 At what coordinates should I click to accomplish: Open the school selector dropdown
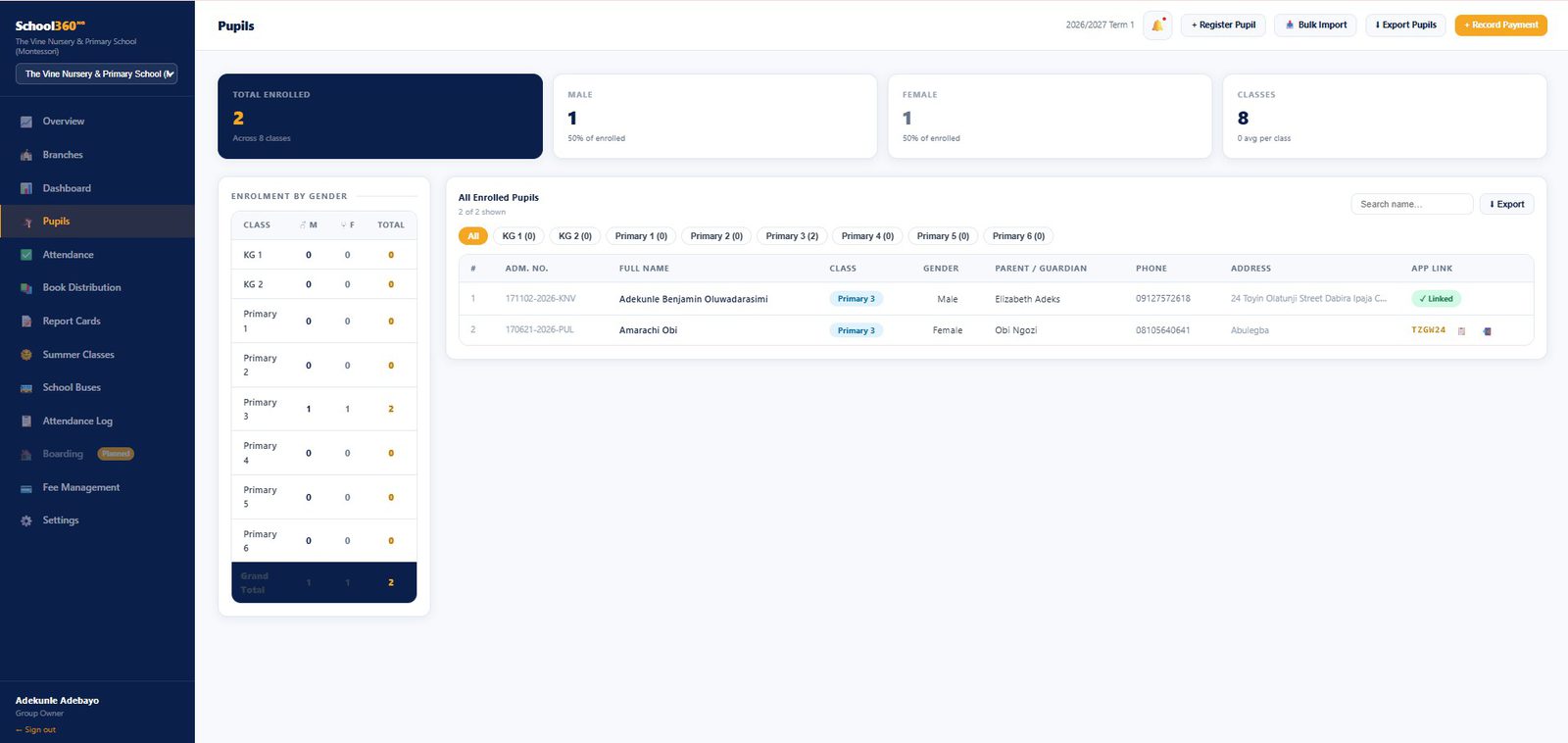coord(96,74)
